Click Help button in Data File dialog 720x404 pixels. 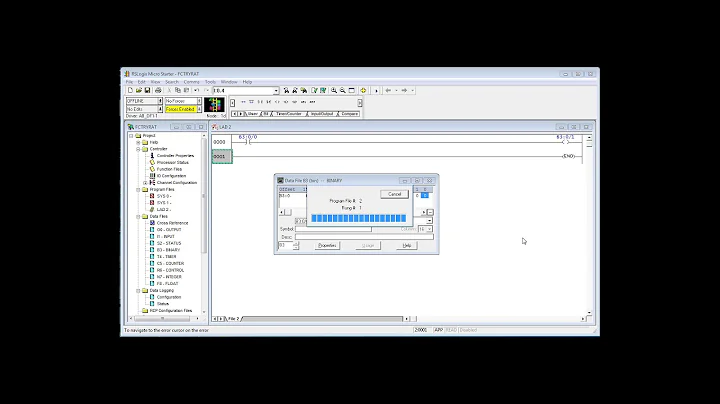pyautogui.click(x=406, y=246)
